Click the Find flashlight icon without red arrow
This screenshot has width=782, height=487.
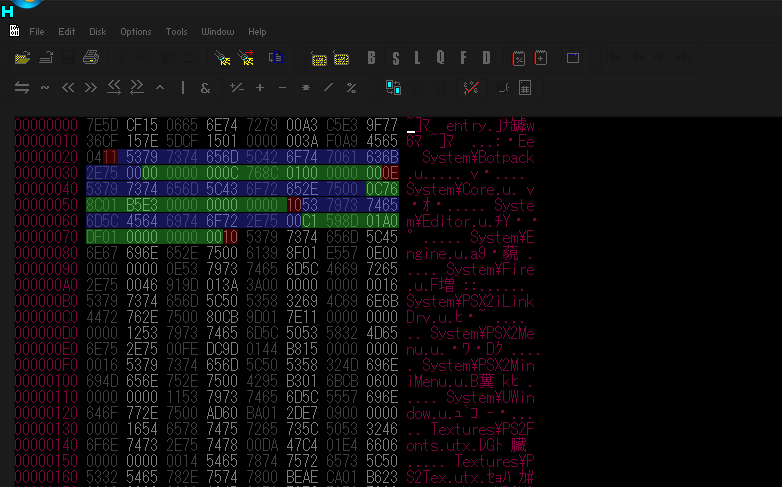point(223,58)
